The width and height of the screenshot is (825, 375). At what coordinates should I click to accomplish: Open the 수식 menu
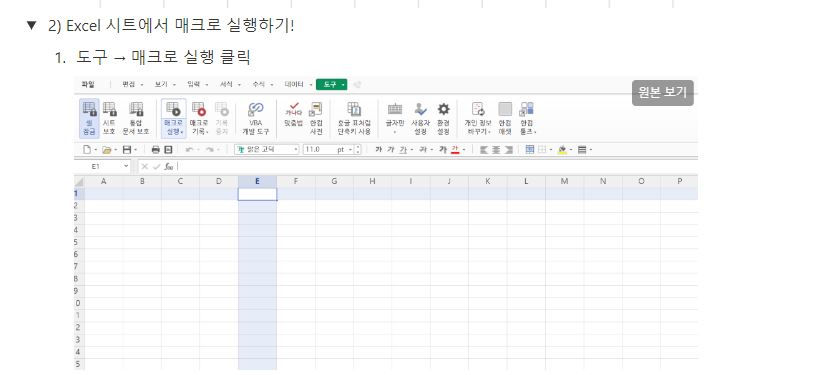click(x=258, y=84)
